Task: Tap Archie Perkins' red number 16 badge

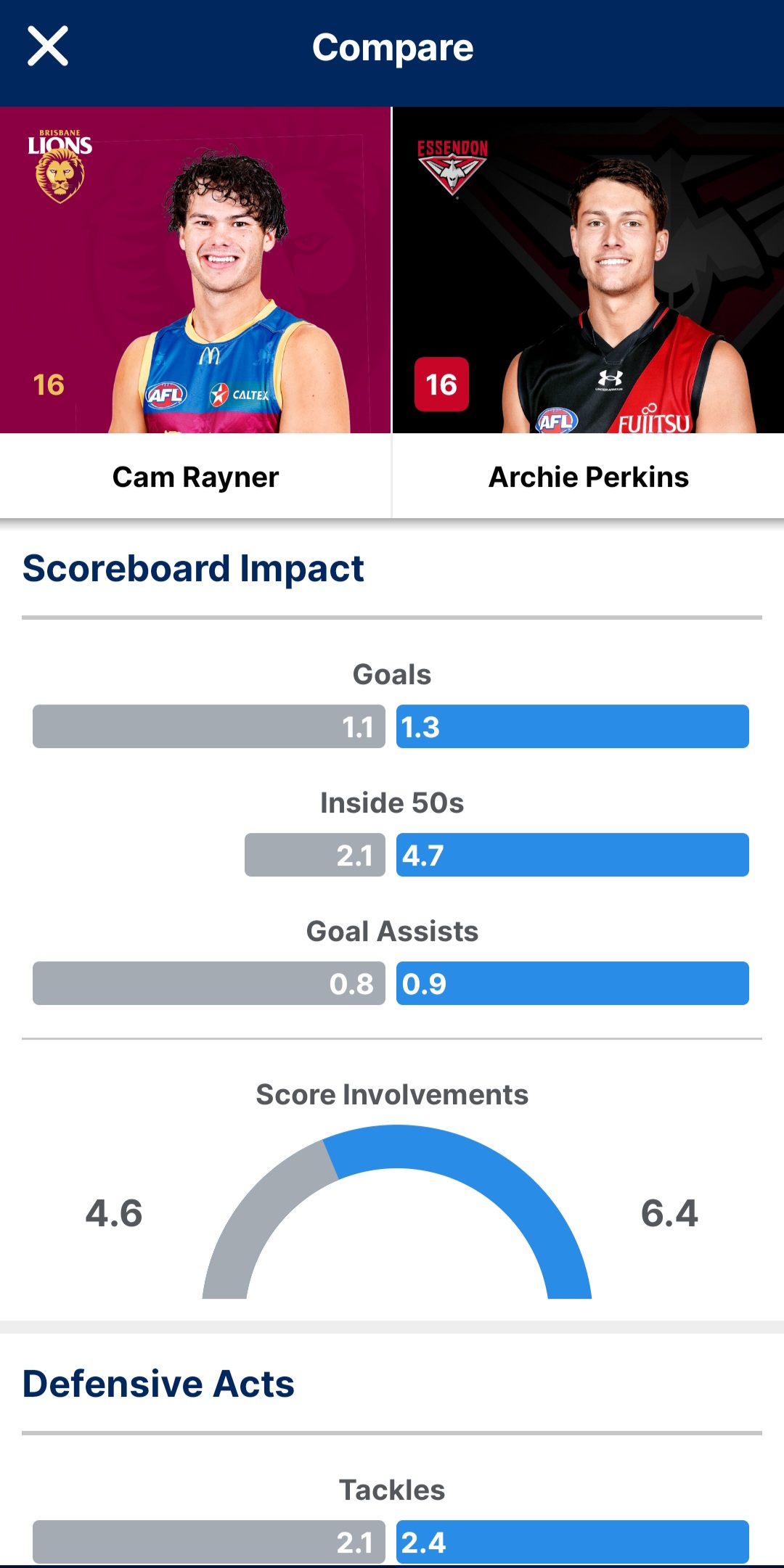Action: (x=441, y=385)
